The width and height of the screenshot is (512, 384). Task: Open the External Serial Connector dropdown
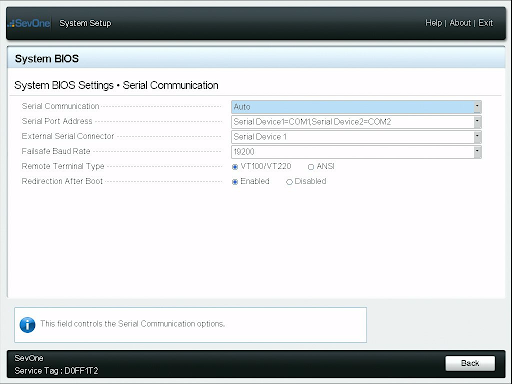356,137
